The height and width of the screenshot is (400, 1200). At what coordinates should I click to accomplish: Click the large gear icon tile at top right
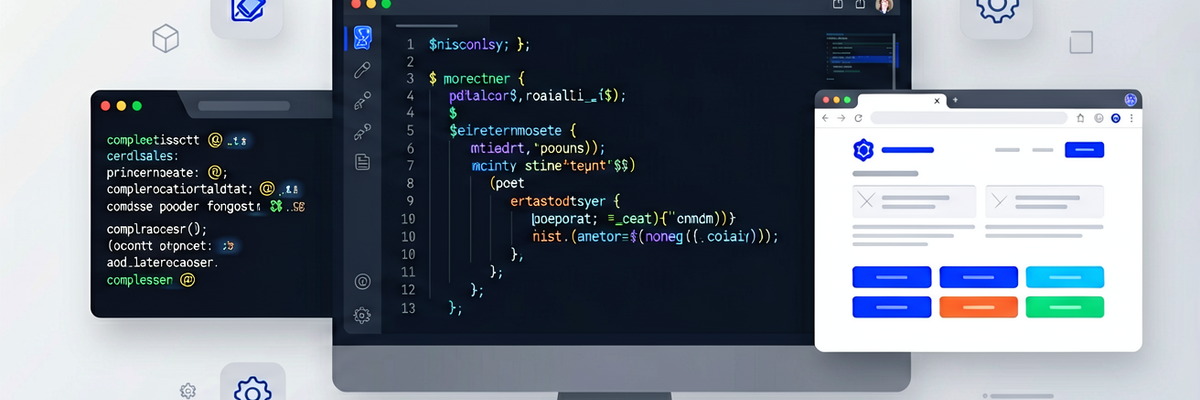coord(996,12)
